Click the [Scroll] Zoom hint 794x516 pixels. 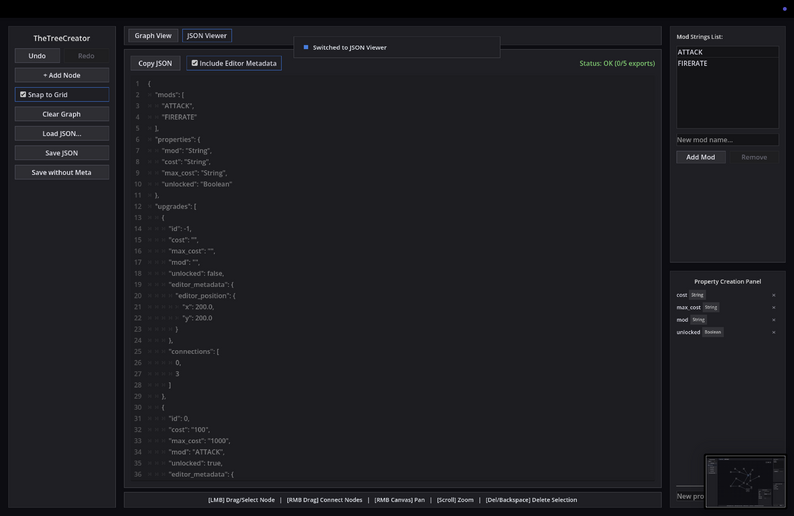coord(455,500)
